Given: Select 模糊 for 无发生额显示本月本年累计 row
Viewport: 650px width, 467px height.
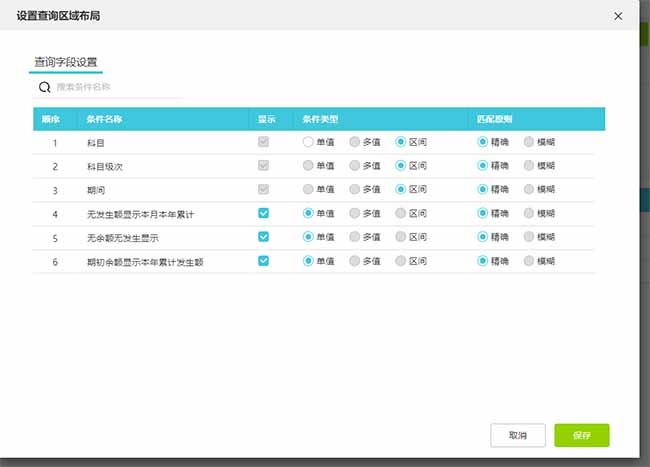Looking at the screenshot, I should [x=529, y=213].
